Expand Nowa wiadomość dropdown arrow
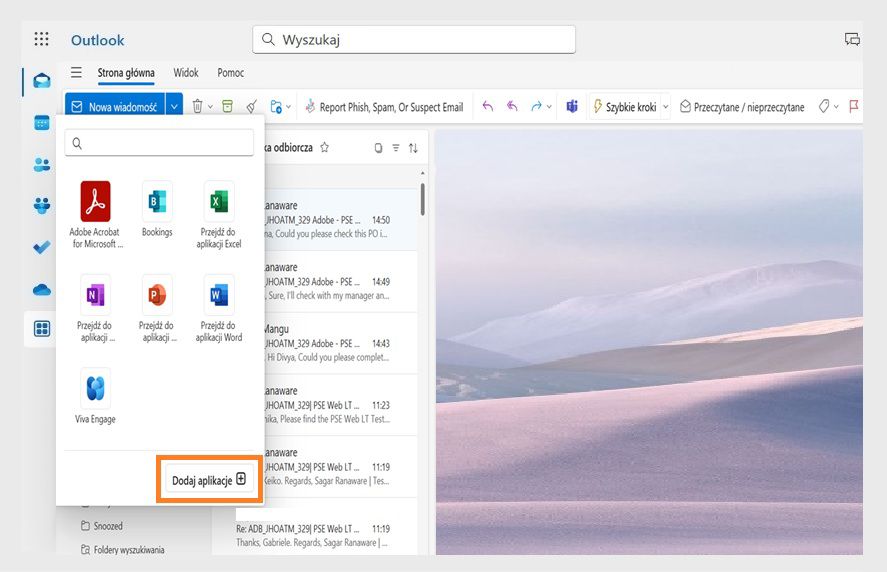Image resolution: width=887 pixels, height=572 pixels. pyautogui.click(x=174, y=106)
